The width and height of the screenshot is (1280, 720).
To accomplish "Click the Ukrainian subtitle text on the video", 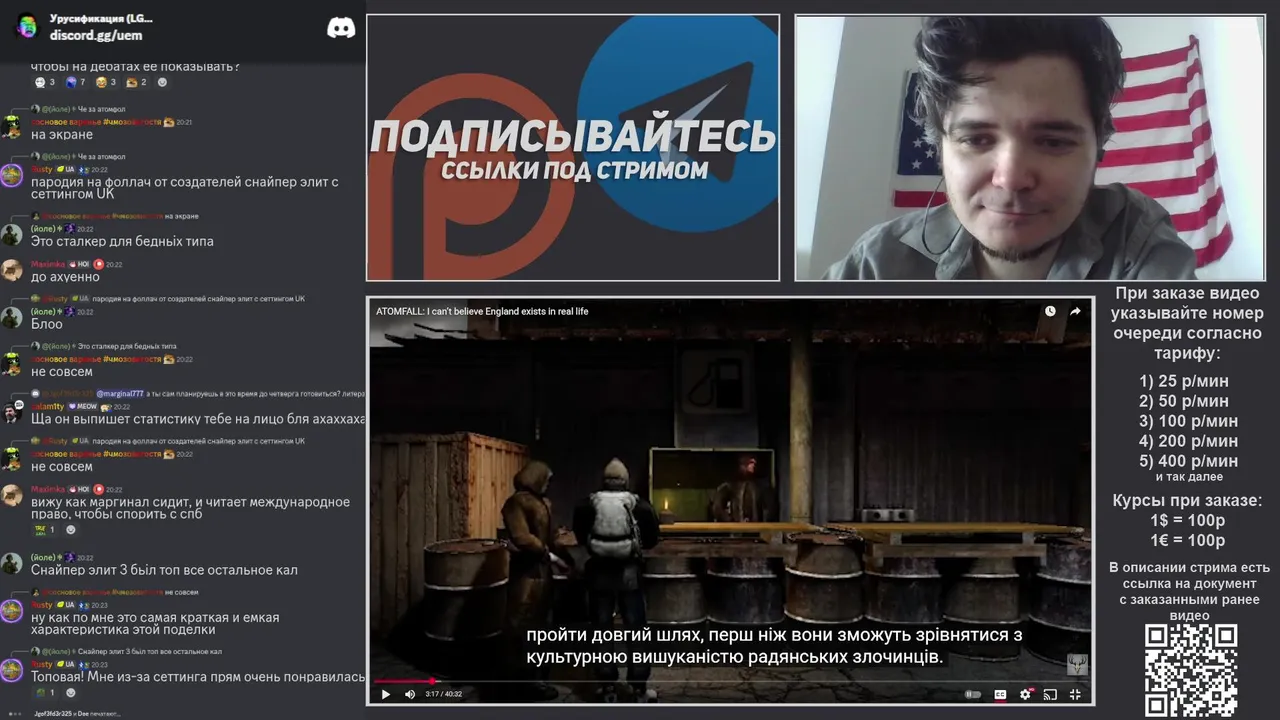I will [x=774, y=646].
